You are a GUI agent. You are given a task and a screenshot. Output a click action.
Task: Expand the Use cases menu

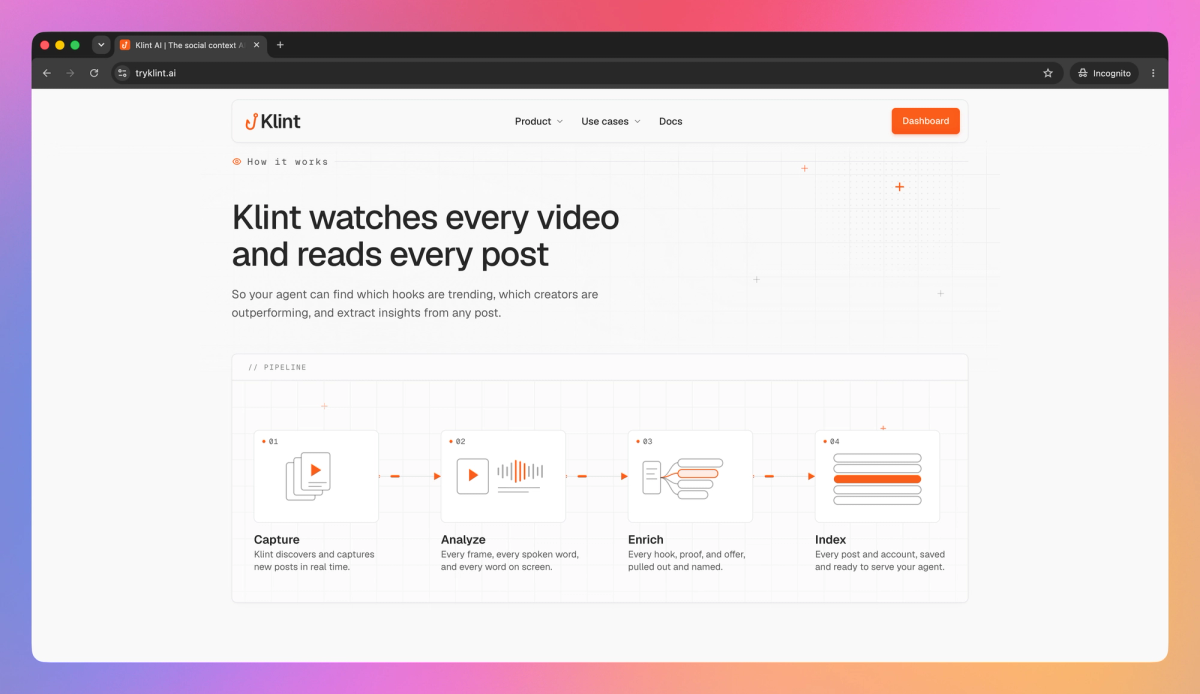pos(611,121)
